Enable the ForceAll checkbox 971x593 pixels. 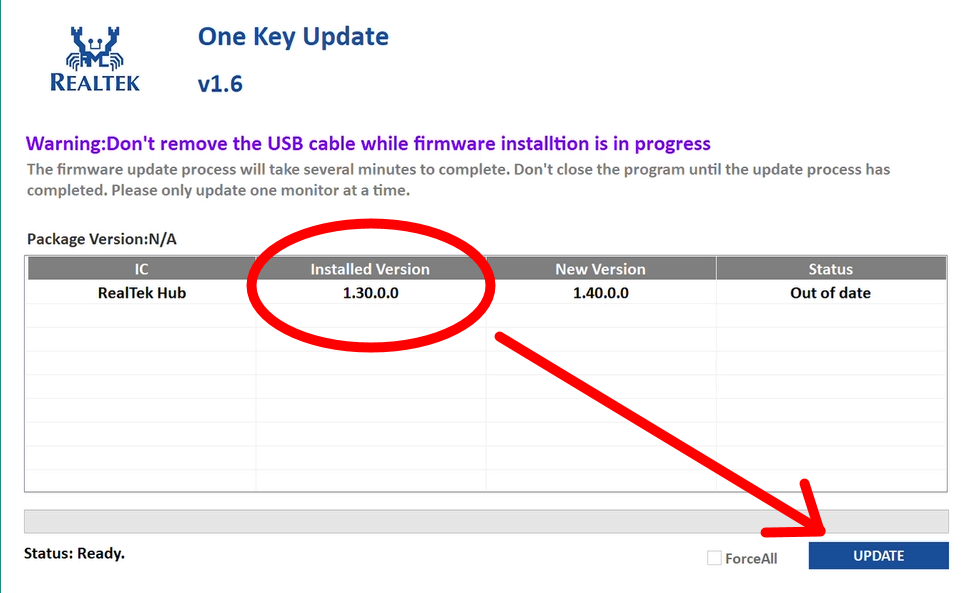[x=714, y=558]
